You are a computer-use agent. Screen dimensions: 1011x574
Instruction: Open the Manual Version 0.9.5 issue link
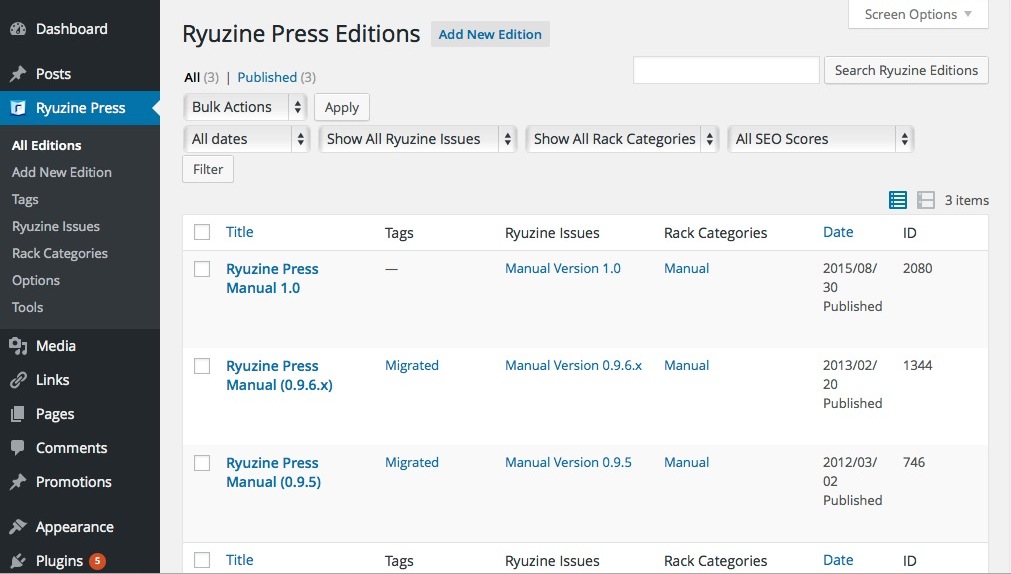[x=568, y=462]
